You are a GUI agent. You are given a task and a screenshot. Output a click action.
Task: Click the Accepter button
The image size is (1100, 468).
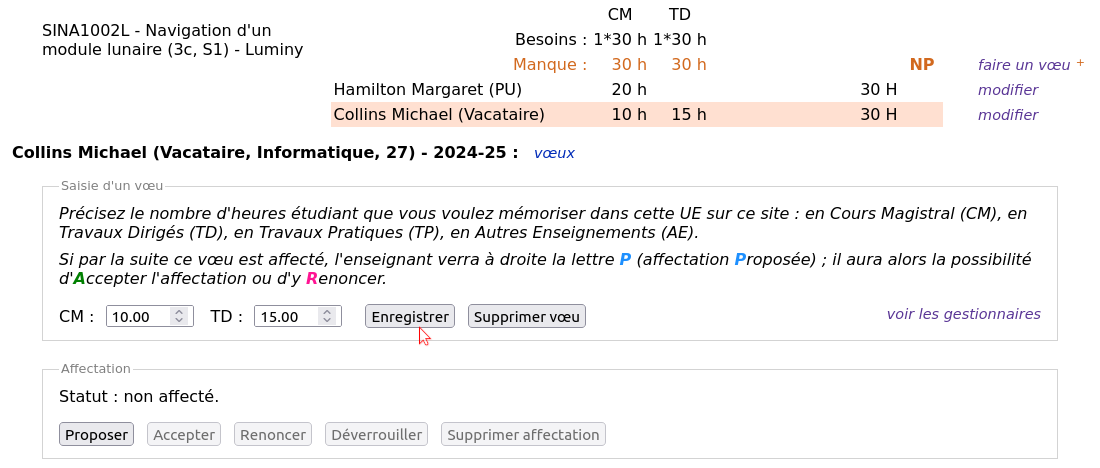(184, 434)
